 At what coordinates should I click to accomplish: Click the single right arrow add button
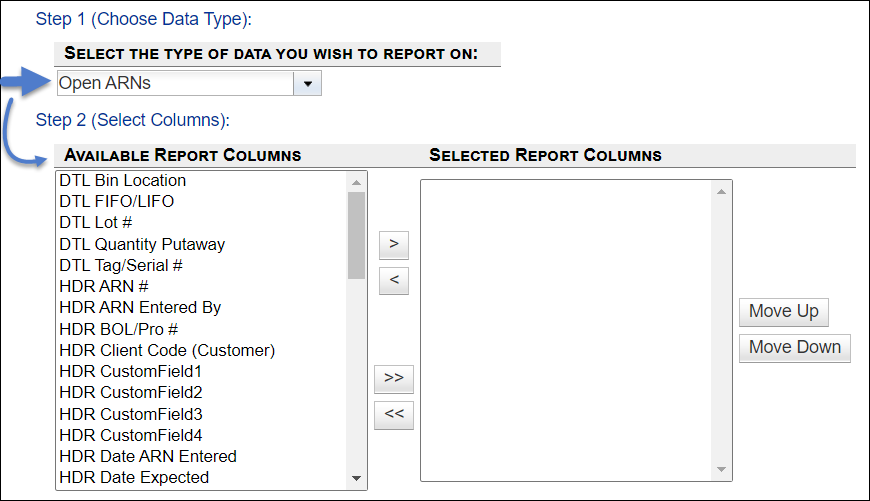point(393,244)
